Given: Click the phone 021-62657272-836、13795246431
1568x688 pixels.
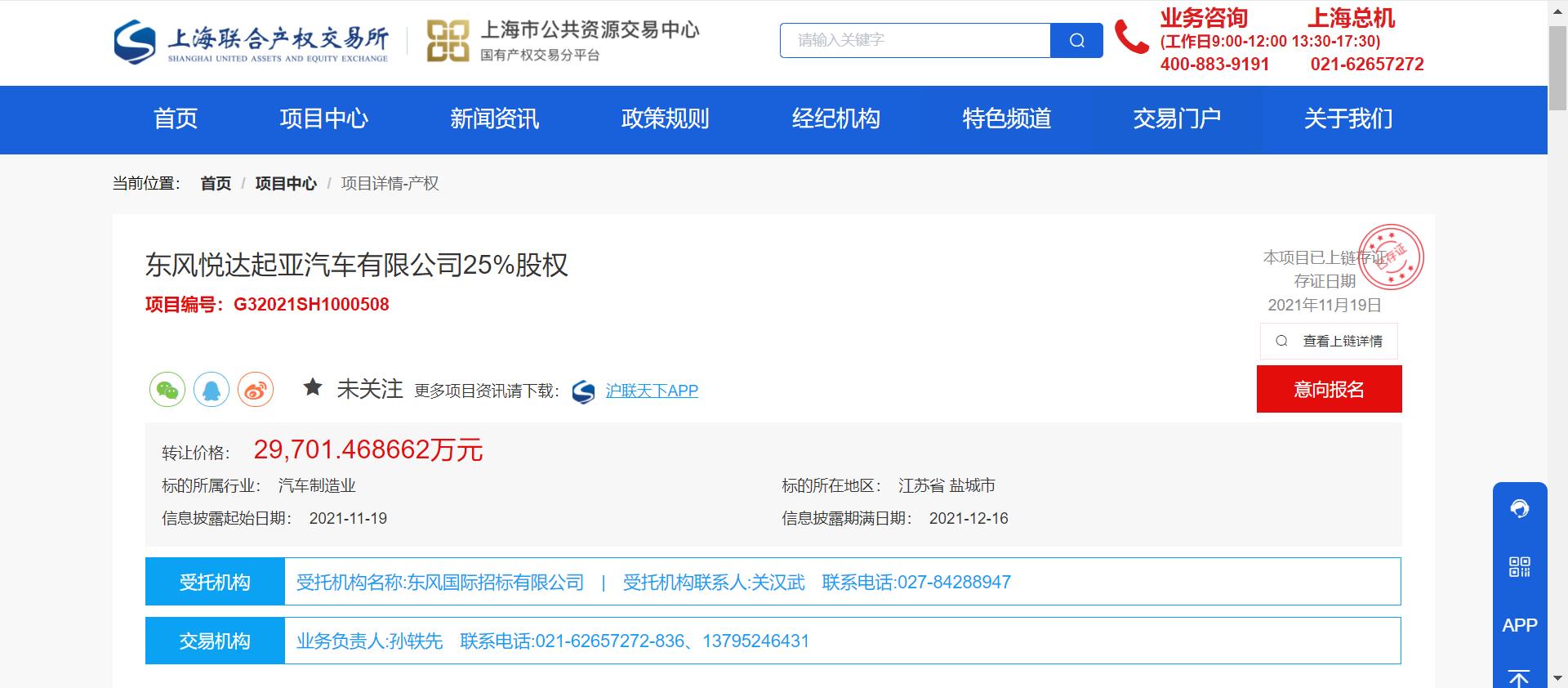Looking at the screenshot, I should (672, 641).
